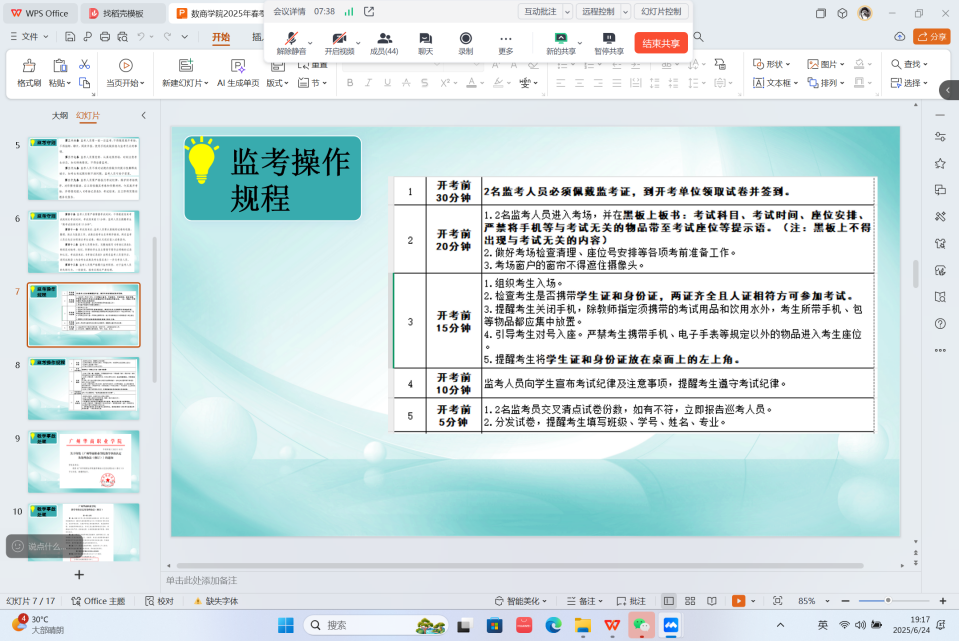Click the zoom slider in status bar
Viewport: 959px width, 641px height.
[x=872, y=601]
